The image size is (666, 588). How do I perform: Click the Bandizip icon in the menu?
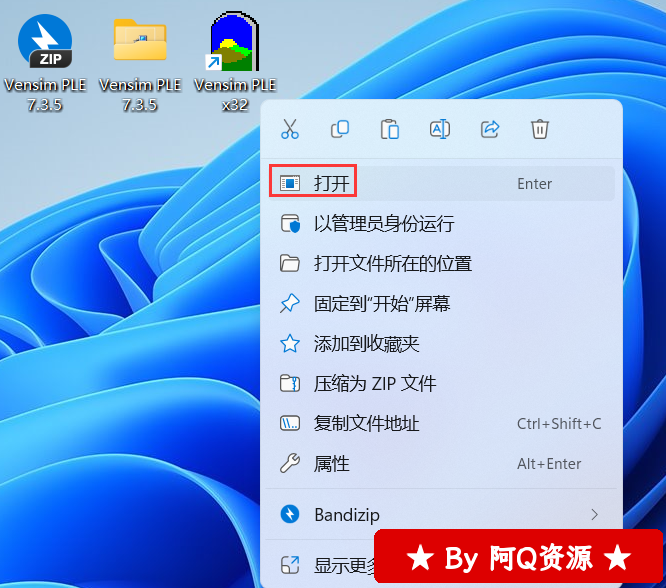[290, 514]
